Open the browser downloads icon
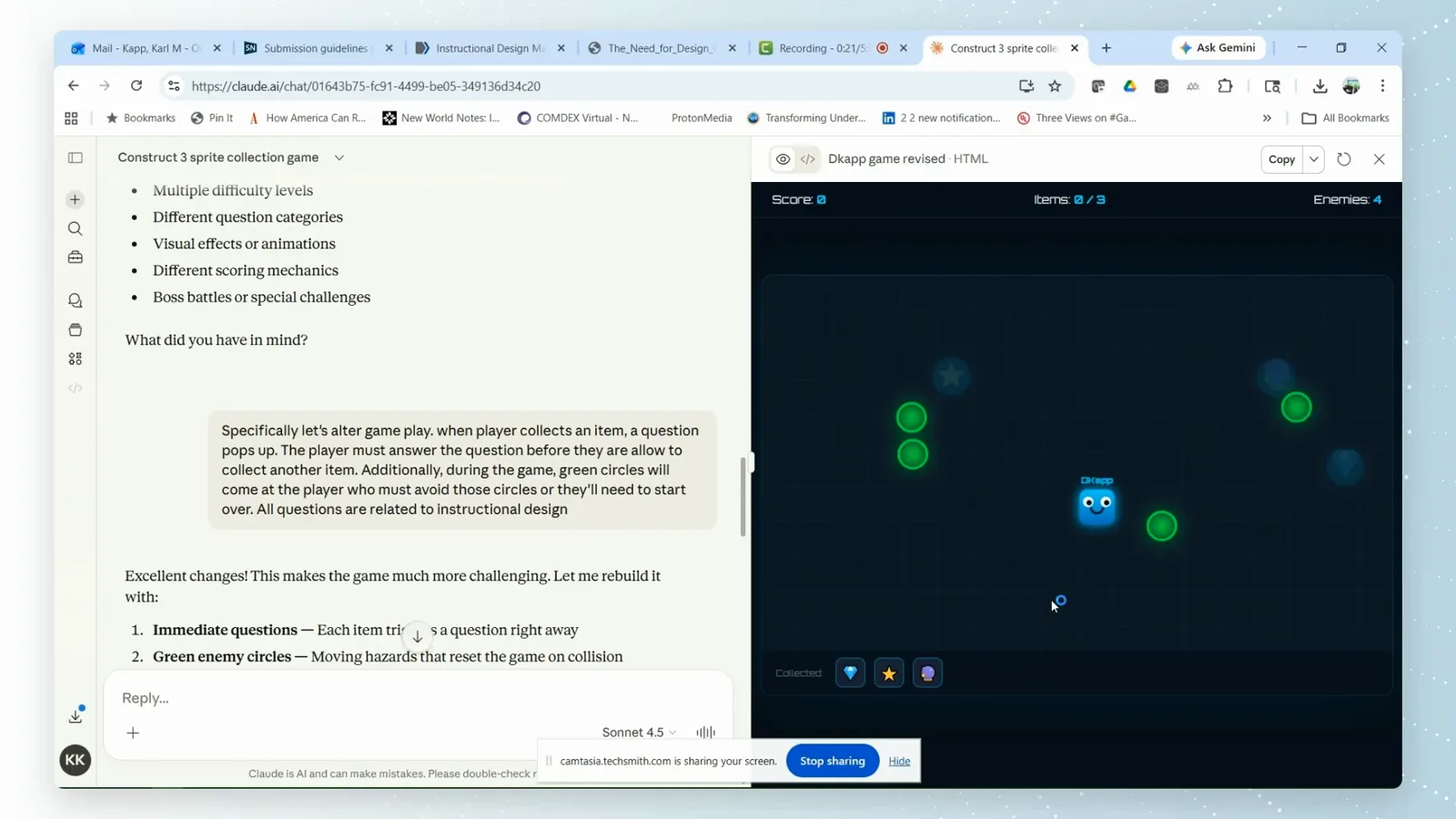The height and width of the screenshot is (819, 1456). click(1319, 86)
